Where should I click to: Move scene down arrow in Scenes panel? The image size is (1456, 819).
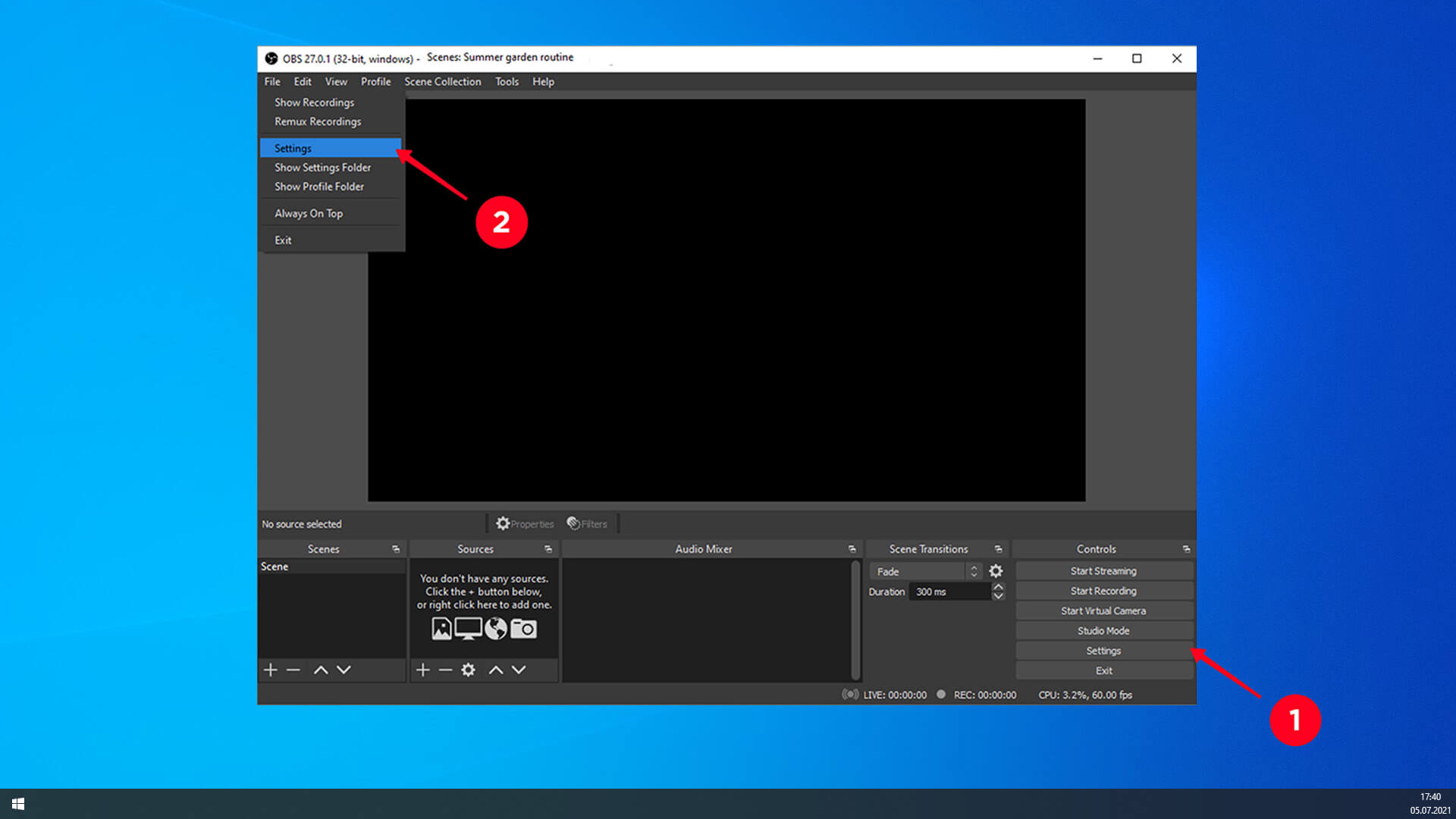coord(344,670)
